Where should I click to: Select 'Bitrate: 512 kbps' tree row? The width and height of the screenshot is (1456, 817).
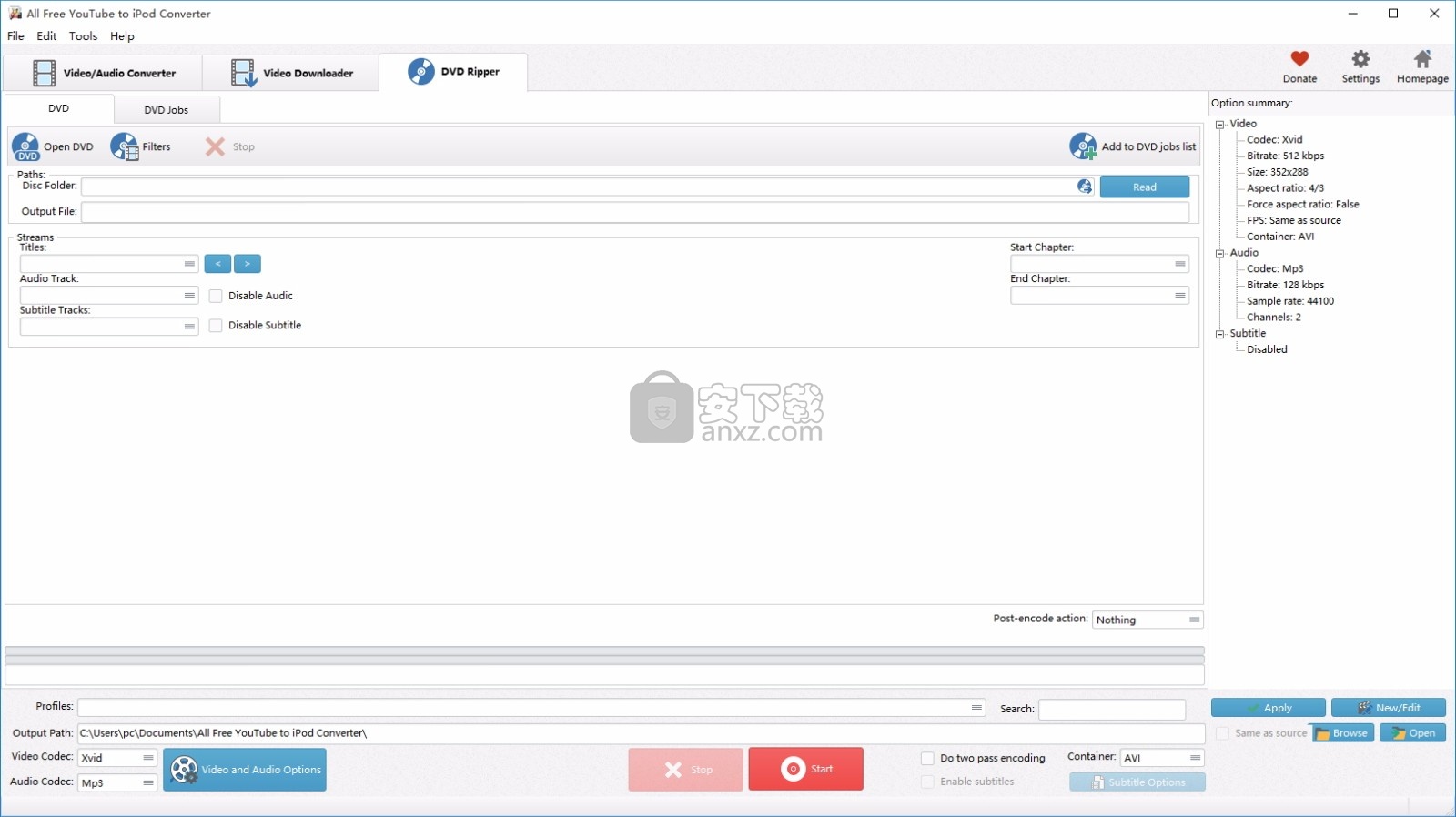(1285, 156)
